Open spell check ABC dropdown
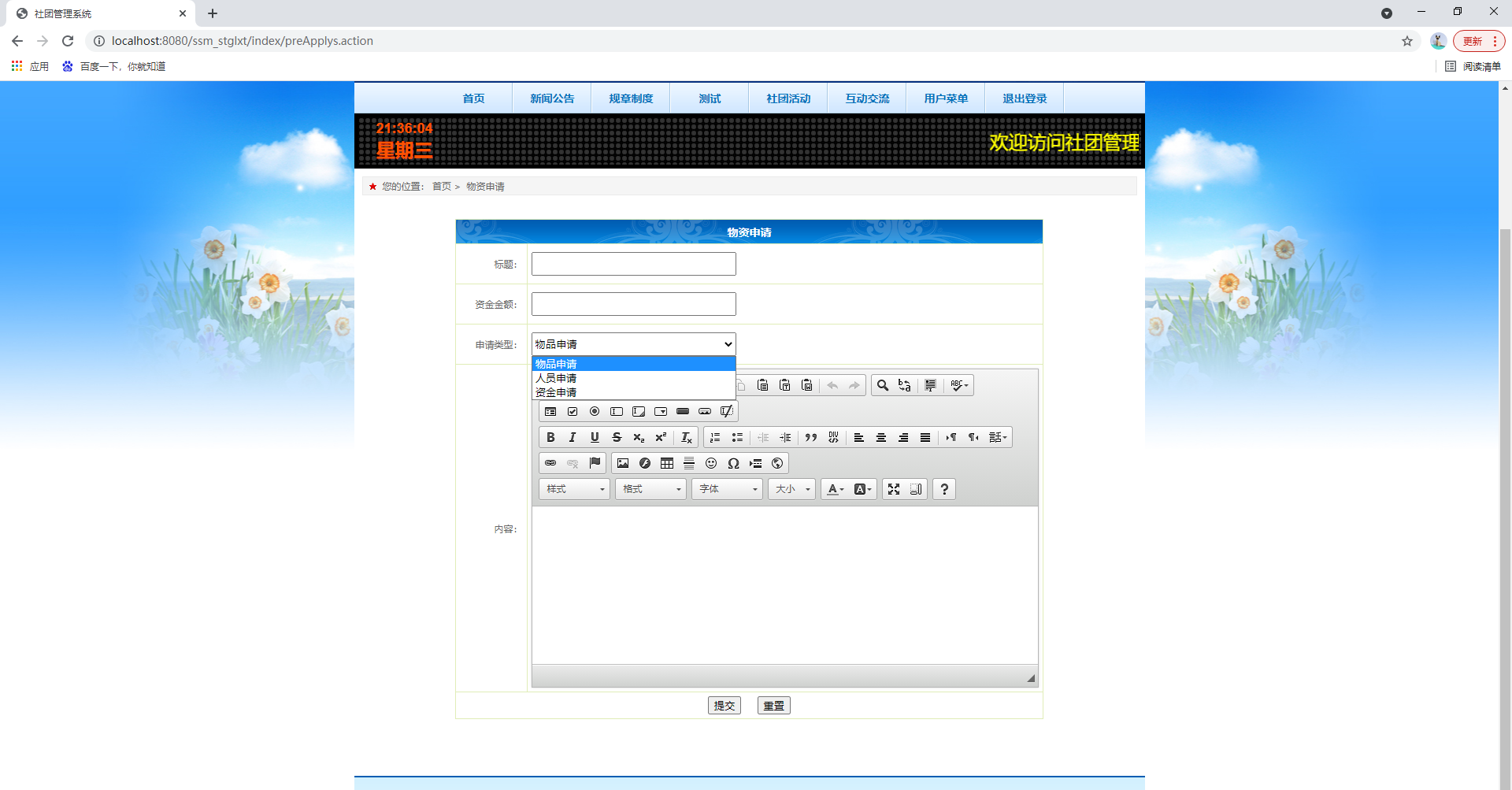This screenshot has height=790, width=1512. coord(959,385)
